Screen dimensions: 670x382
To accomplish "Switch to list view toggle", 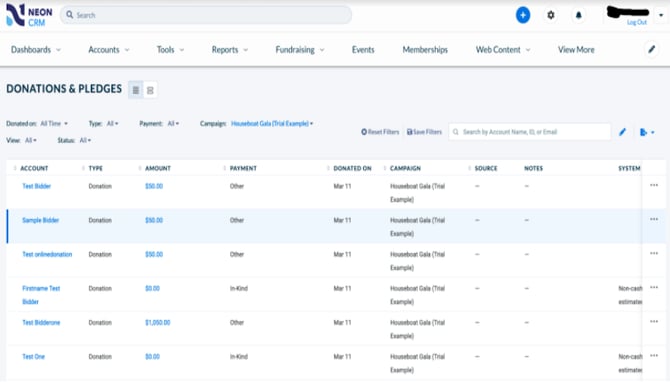I will (x=135, y=90).
